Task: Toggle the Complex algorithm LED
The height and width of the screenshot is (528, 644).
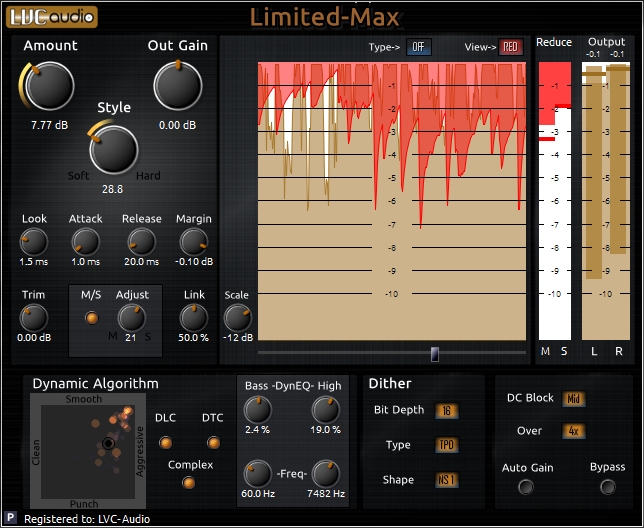Action: tap(190, 483)
